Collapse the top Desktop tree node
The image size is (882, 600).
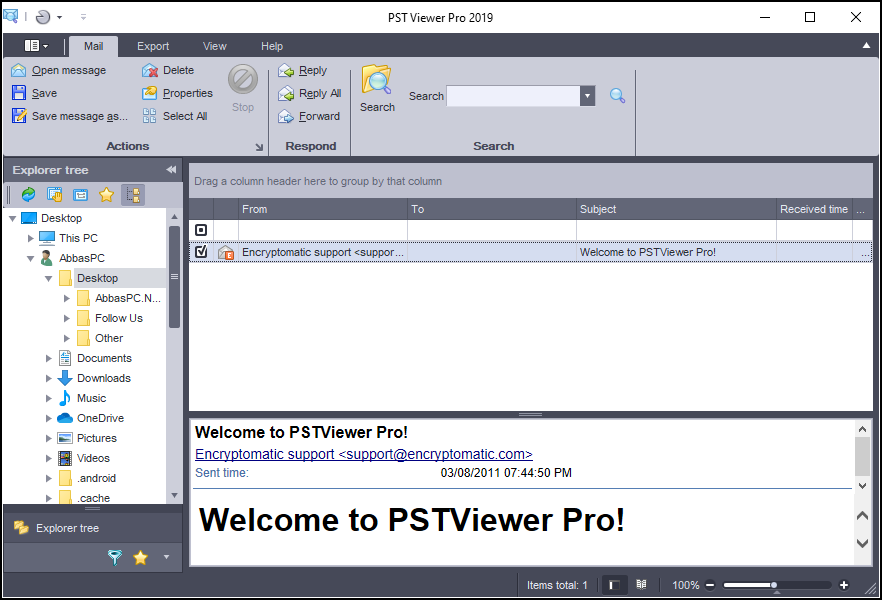(12, 218)
